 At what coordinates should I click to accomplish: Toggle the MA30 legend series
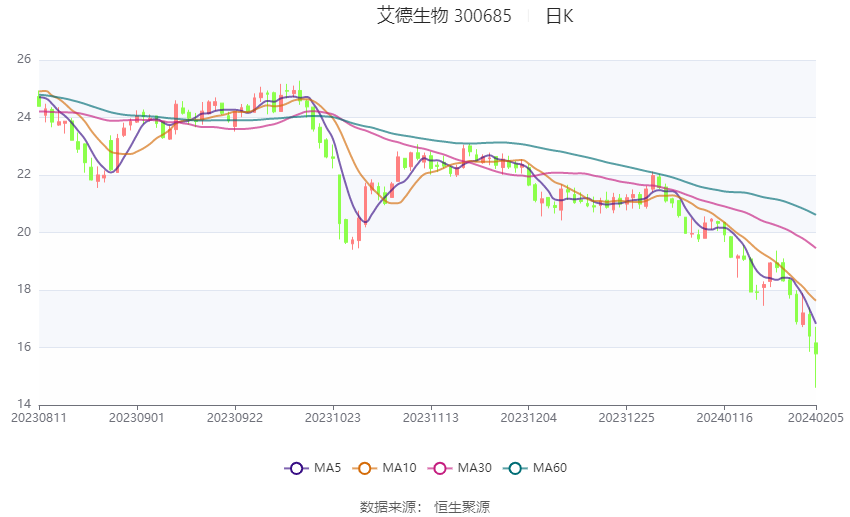[x=460, y=468]
